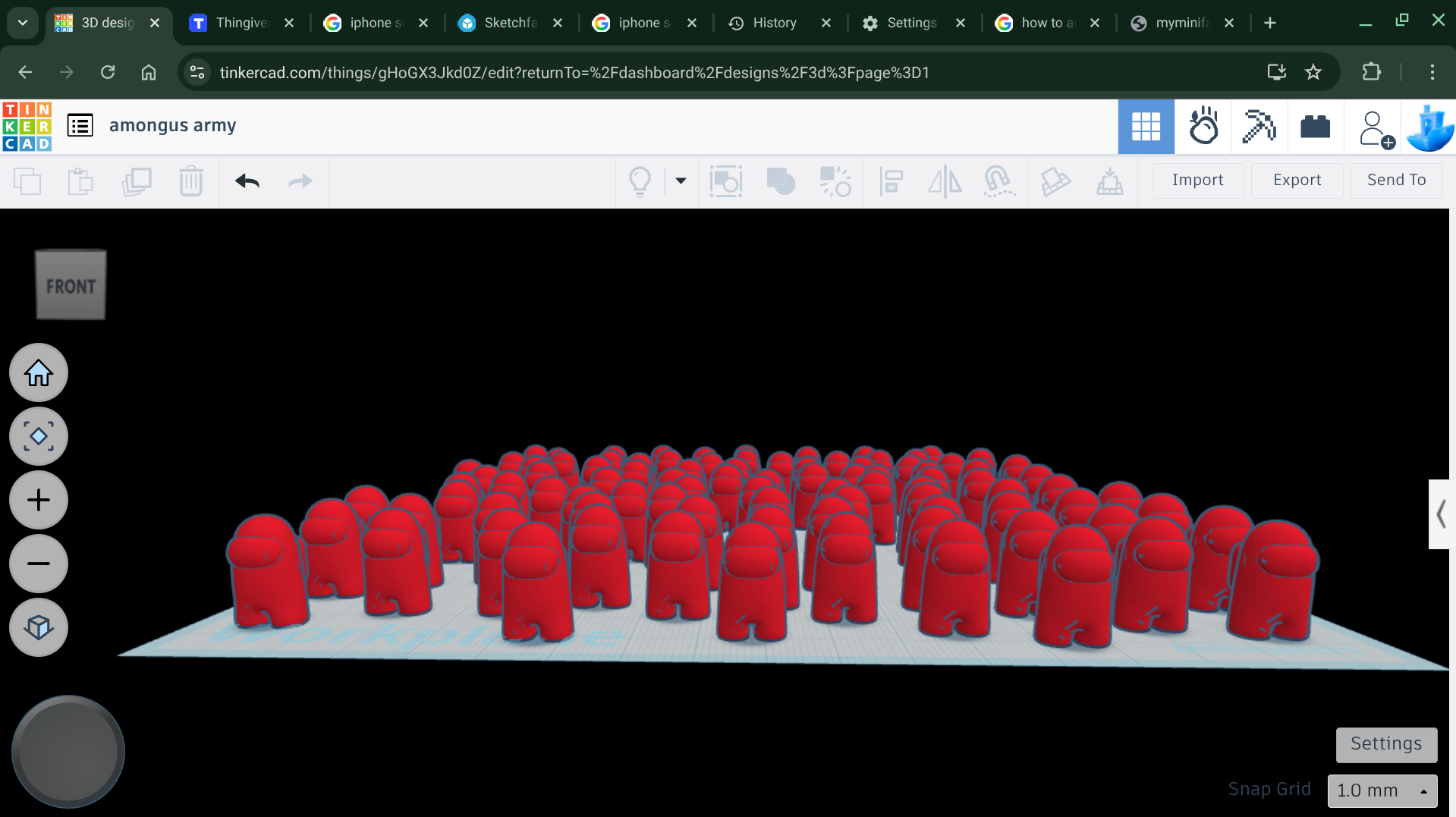Screen dimensions: 1456x817
Task: Click the Duplicate and repeat icon
Action: click(137, 181)
